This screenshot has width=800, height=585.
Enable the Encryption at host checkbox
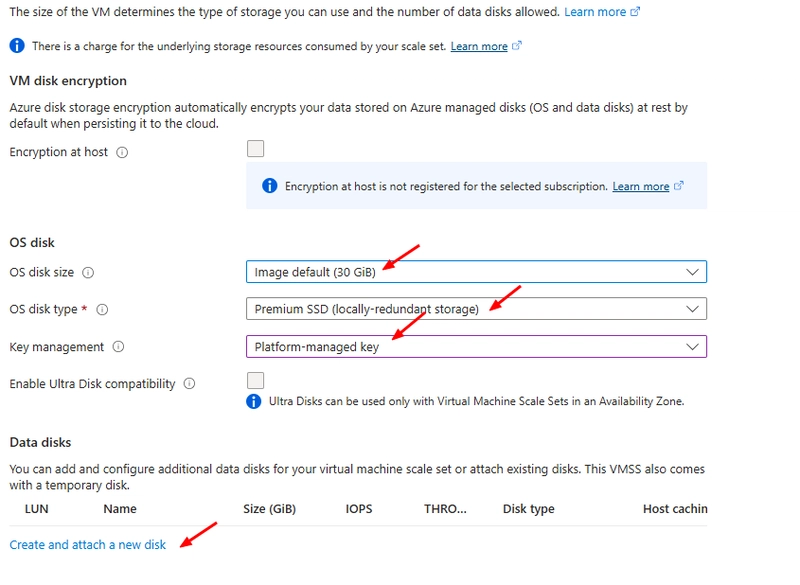[x=256, y=149]
